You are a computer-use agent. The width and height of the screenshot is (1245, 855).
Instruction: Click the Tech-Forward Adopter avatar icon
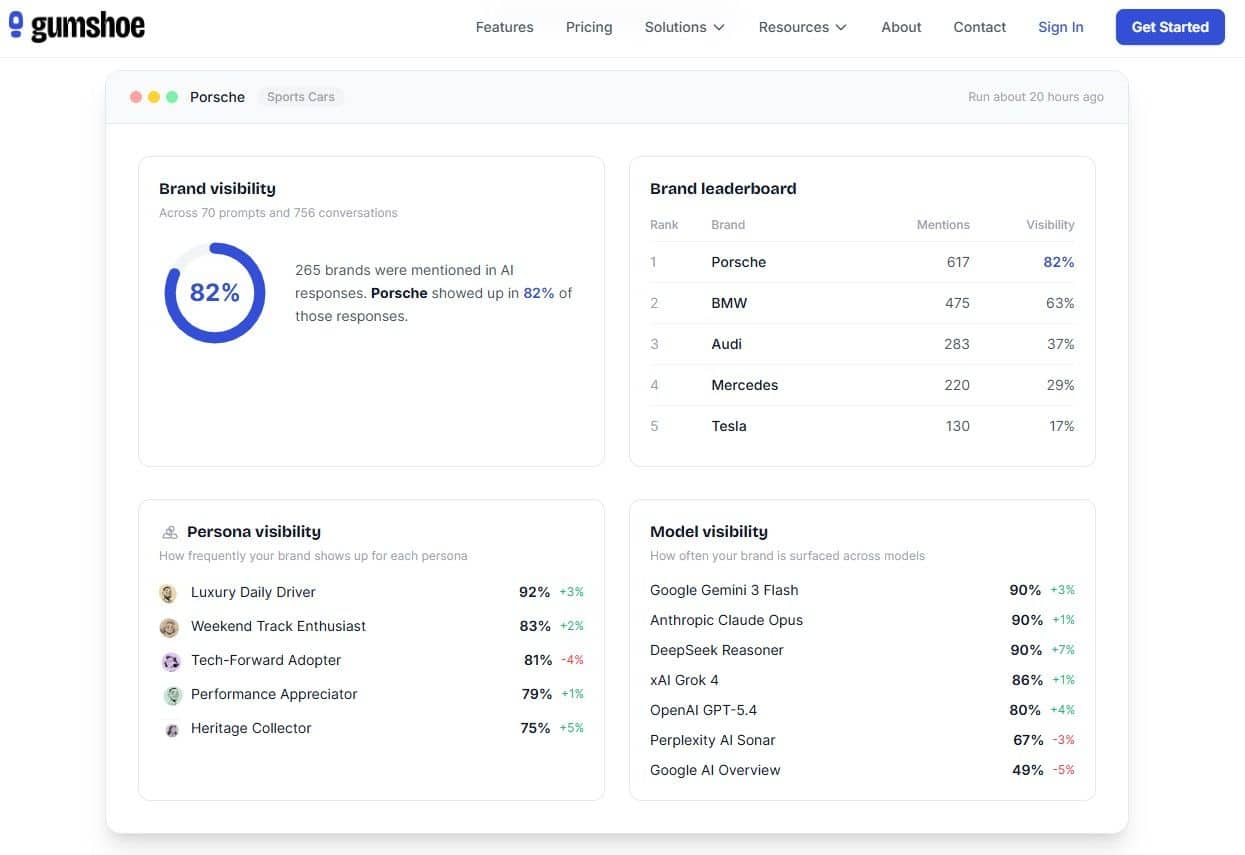point(171,661)
